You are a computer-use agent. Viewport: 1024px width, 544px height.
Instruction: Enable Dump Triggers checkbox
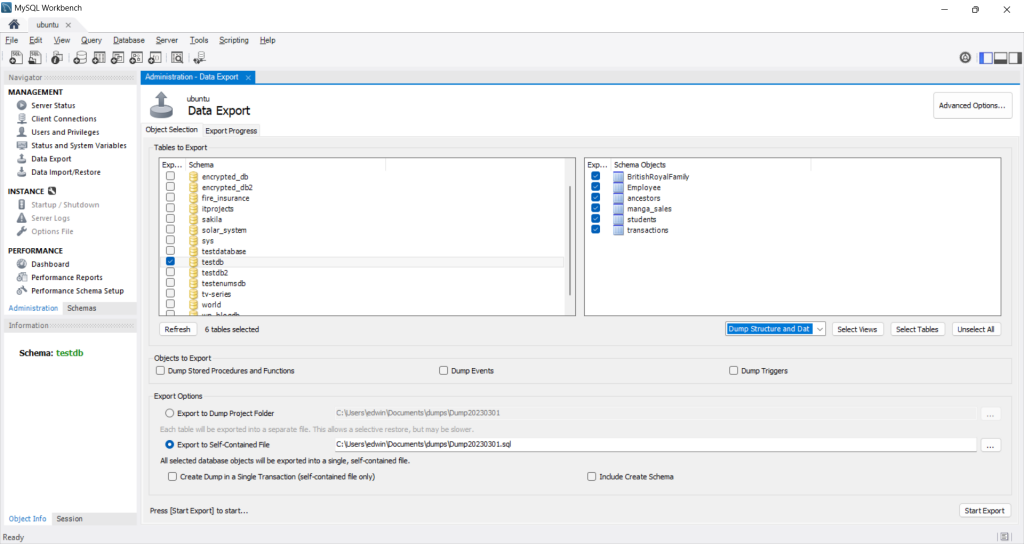click(733, 370)
